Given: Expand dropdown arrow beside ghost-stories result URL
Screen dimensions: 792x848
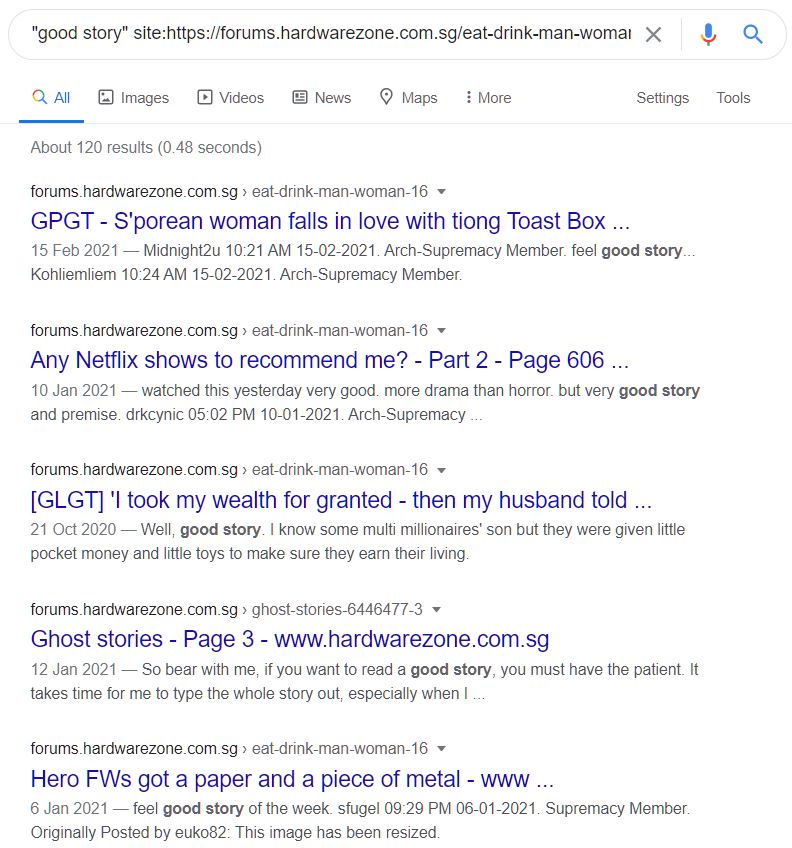Looking at the screenshot, I should (437, 610).
